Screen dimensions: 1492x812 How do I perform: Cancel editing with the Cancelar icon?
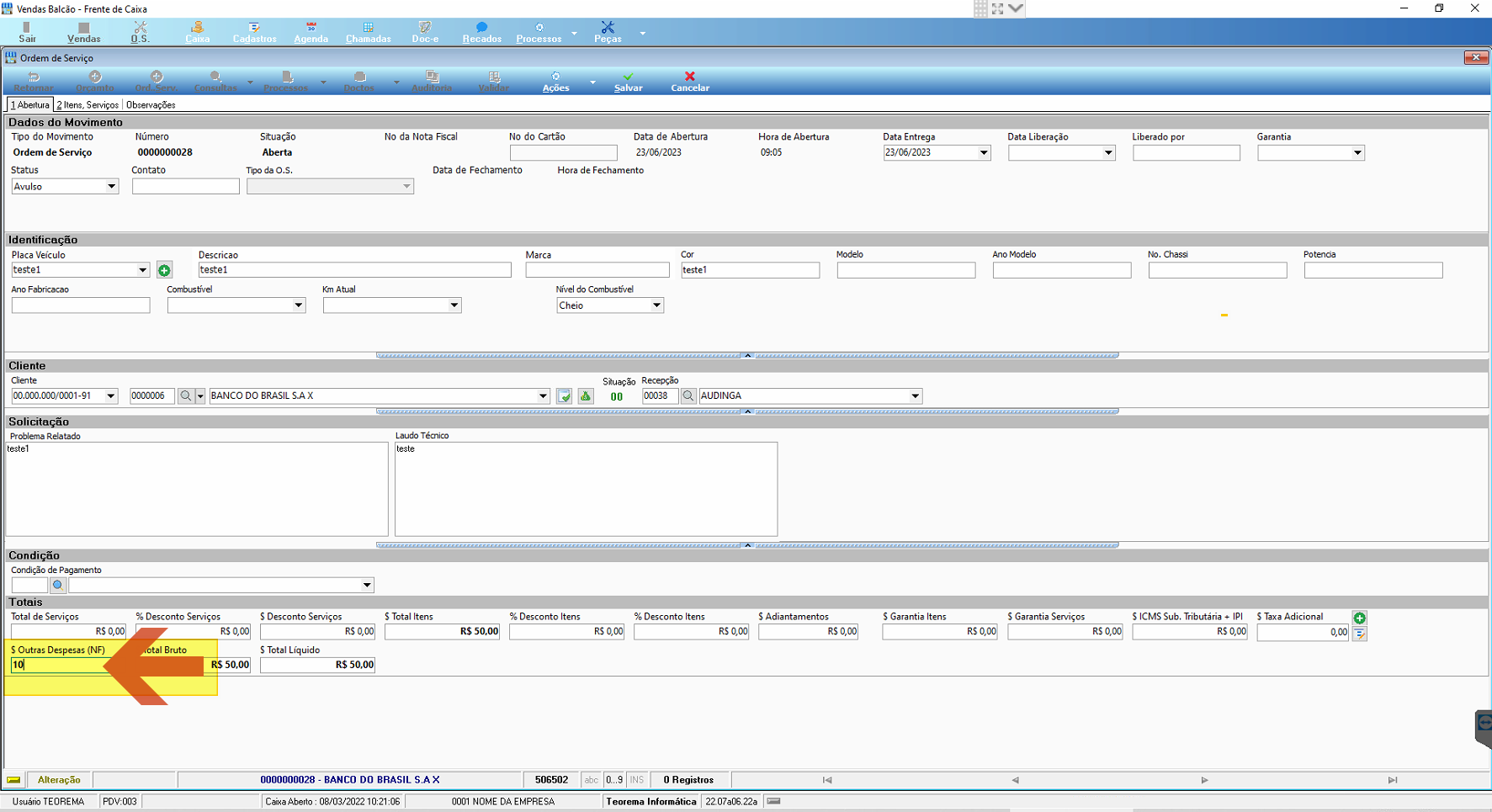pos(690,82)
